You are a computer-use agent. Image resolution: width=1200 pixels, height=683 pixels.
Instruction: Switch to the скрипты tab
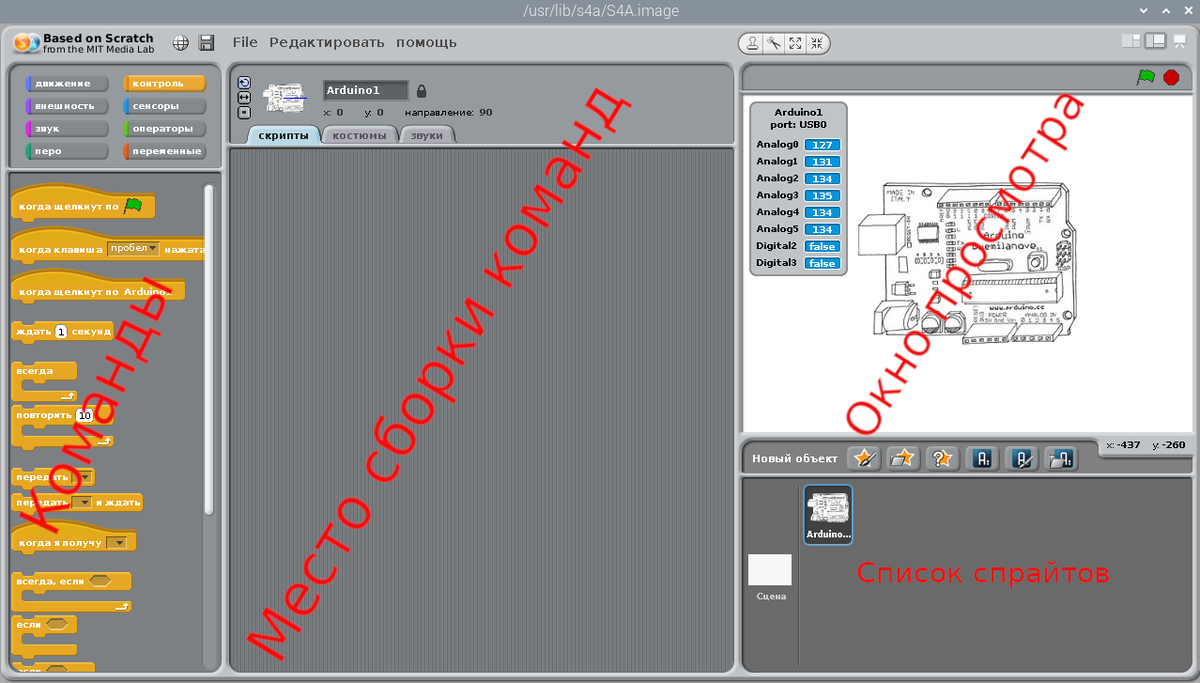pos(284,135)
